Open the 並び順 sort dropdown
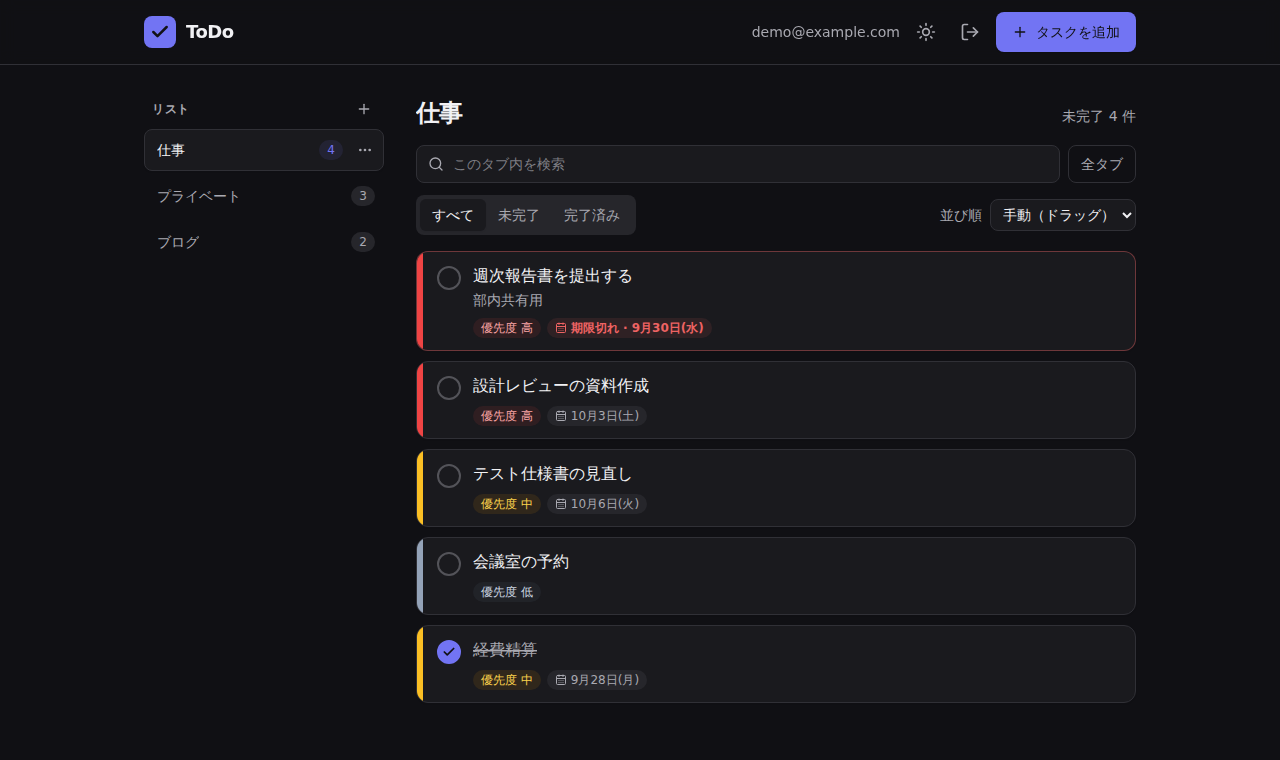1280x760 pixels. pos(1063,215)
